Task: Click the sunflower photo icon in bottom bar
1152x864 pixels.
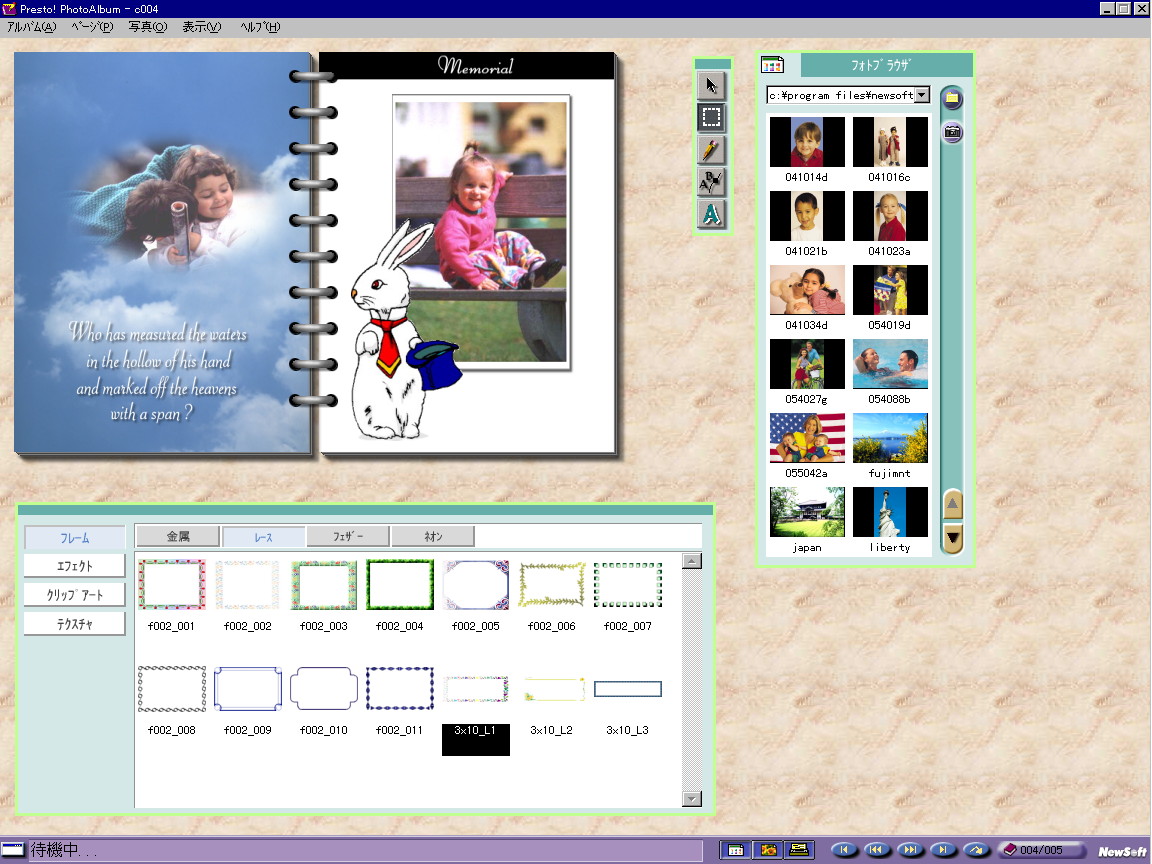Action: [x=767, y=850]
